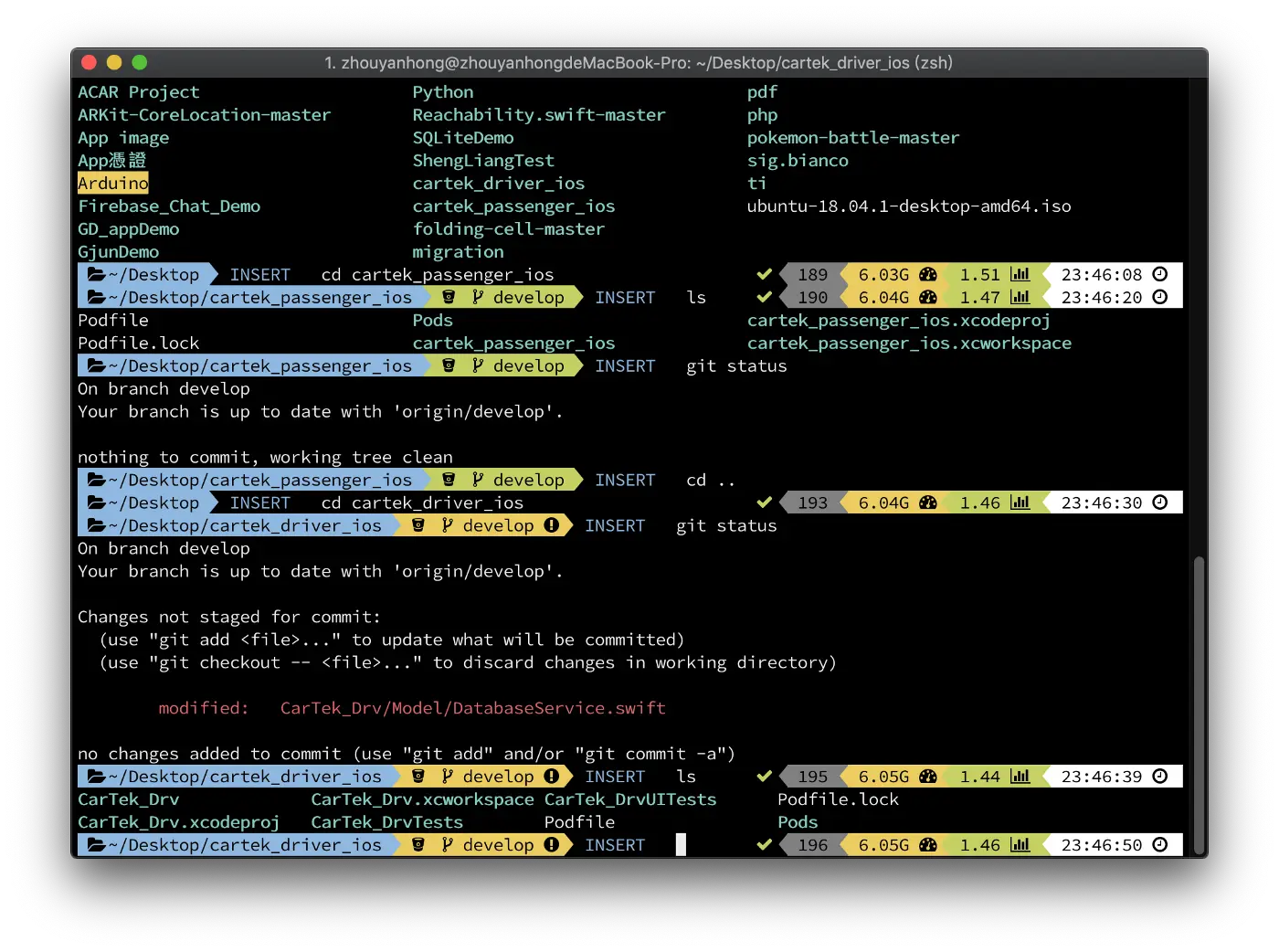Click the memory gauge icon beside 6.04G at 23:46:20
Viewport: 1279px width, 952px height.
[928, 297]
